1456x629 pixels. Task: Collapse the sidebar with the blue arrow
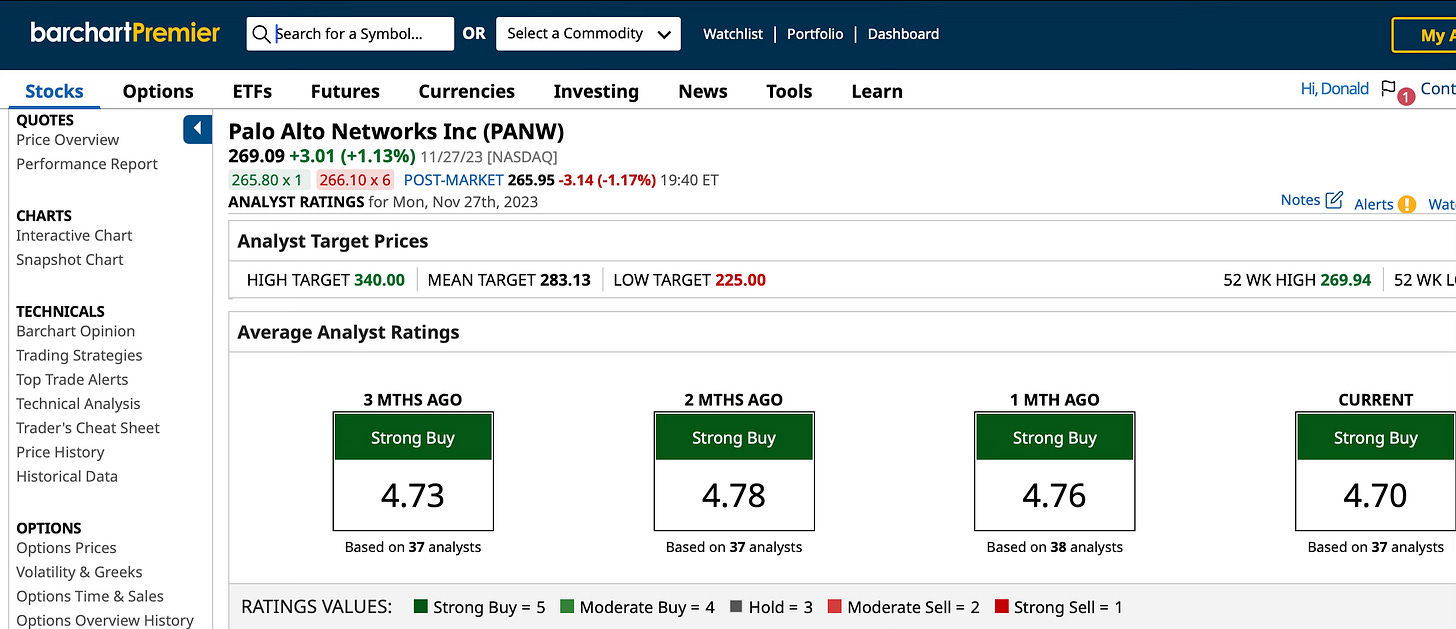pos(197,129)
